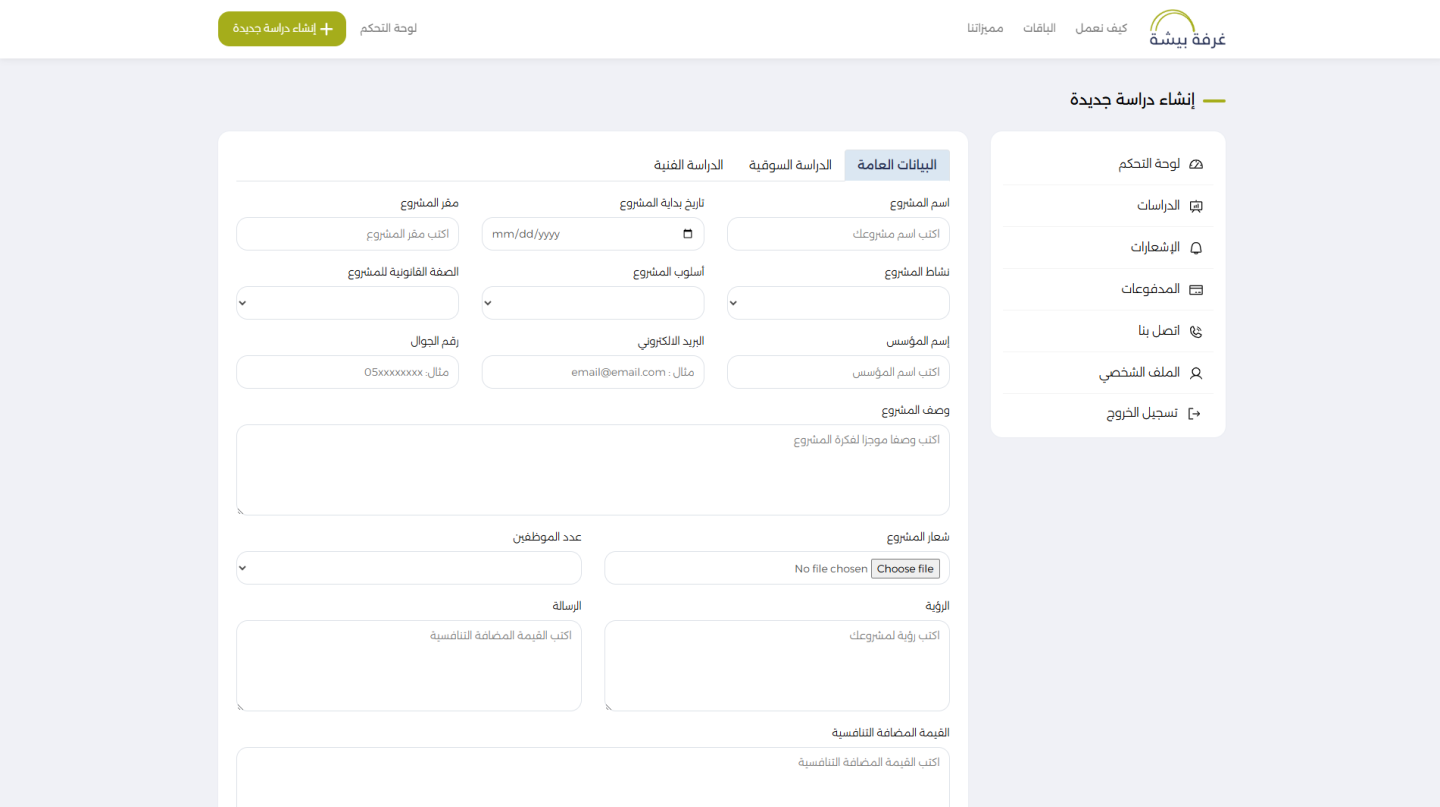The height and width of the screenshot is (807, 1440).
Task: Open the عدد الموظفين dropdown
Action: point(408,568)
